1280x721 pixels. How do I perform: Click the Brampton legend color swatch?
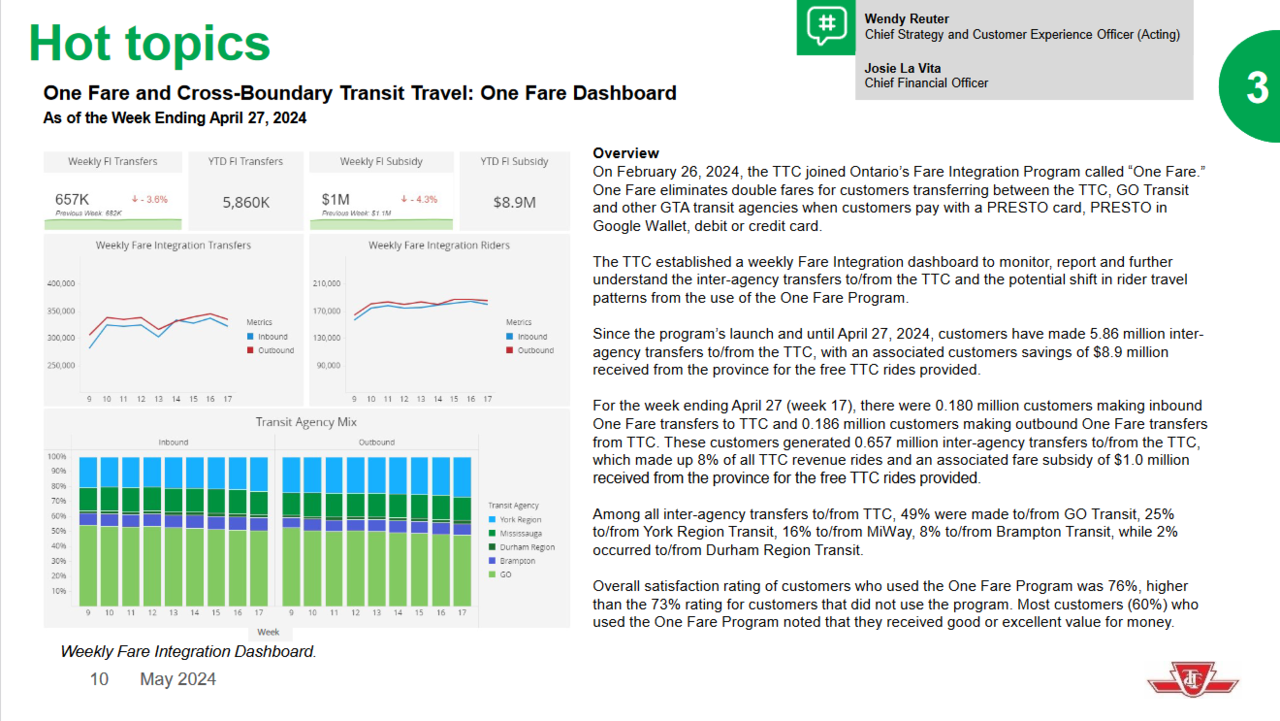tap(491, 561)
